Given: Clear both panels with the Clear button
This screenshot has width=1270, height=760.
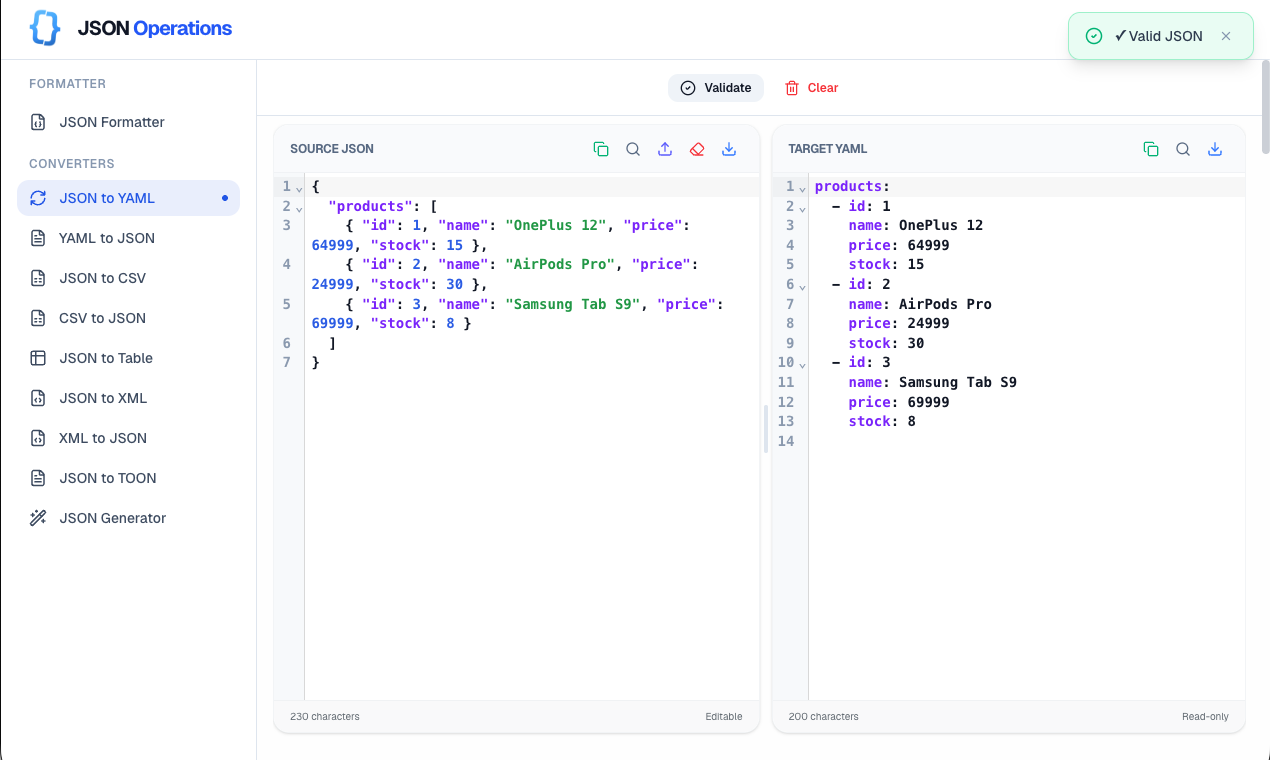Looking at the screenshot, I should click(x=811, y=87).
